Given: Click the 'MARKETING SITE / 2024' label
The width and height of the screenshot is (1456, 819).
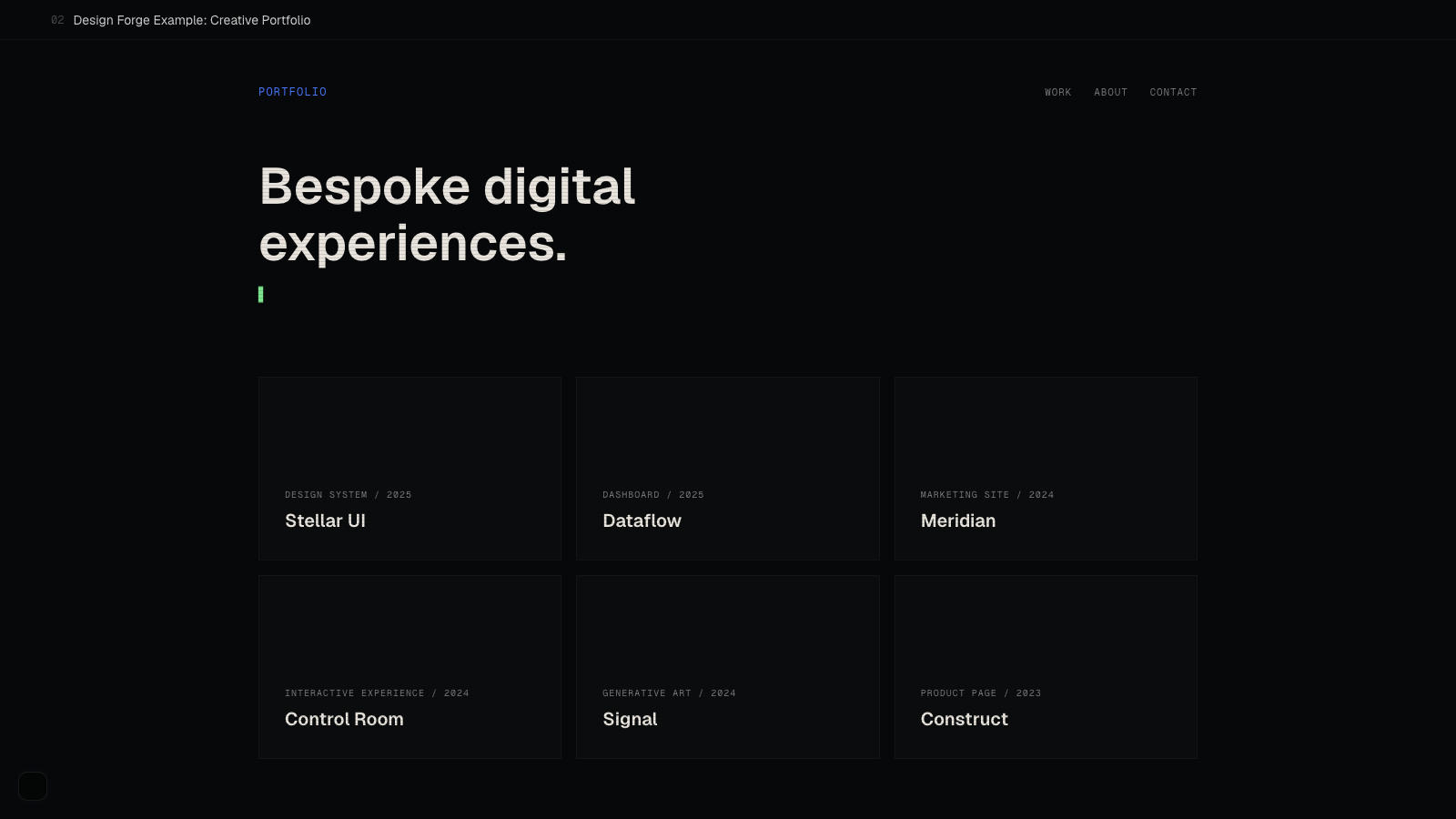Looking at the screenshot, I should (986, 495).
